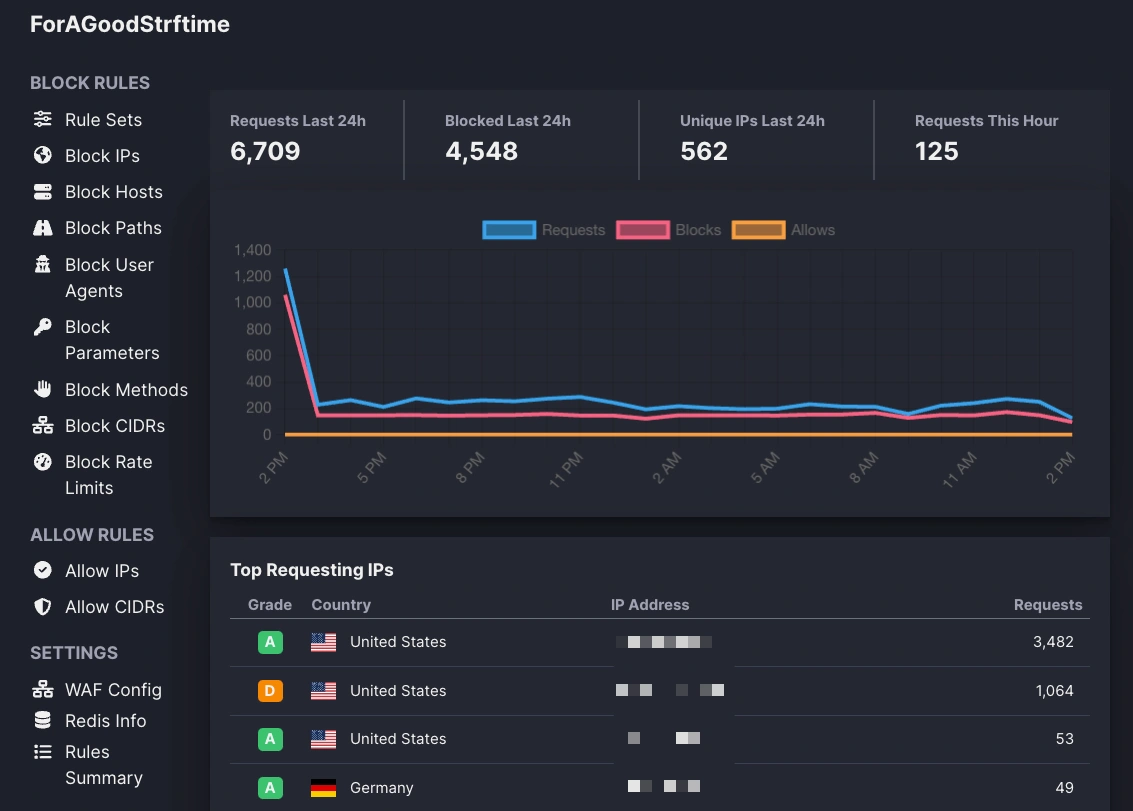Click the Germany flag icon

tap(324, 788)
